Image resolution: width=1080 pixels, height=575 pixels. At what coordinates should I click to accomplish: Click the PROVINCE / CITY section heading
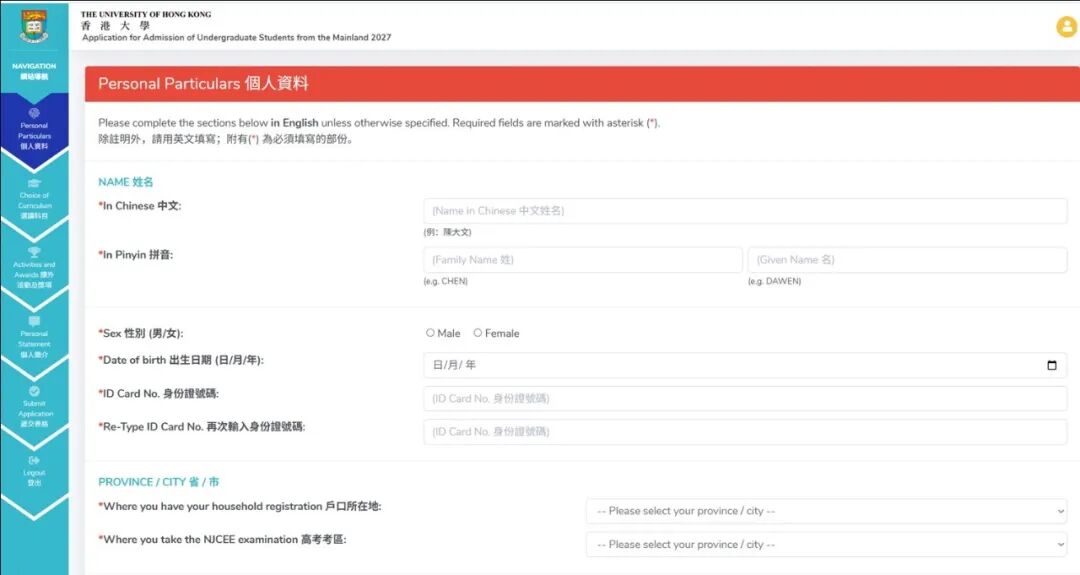pyautogui.click(x=158, y=482)
